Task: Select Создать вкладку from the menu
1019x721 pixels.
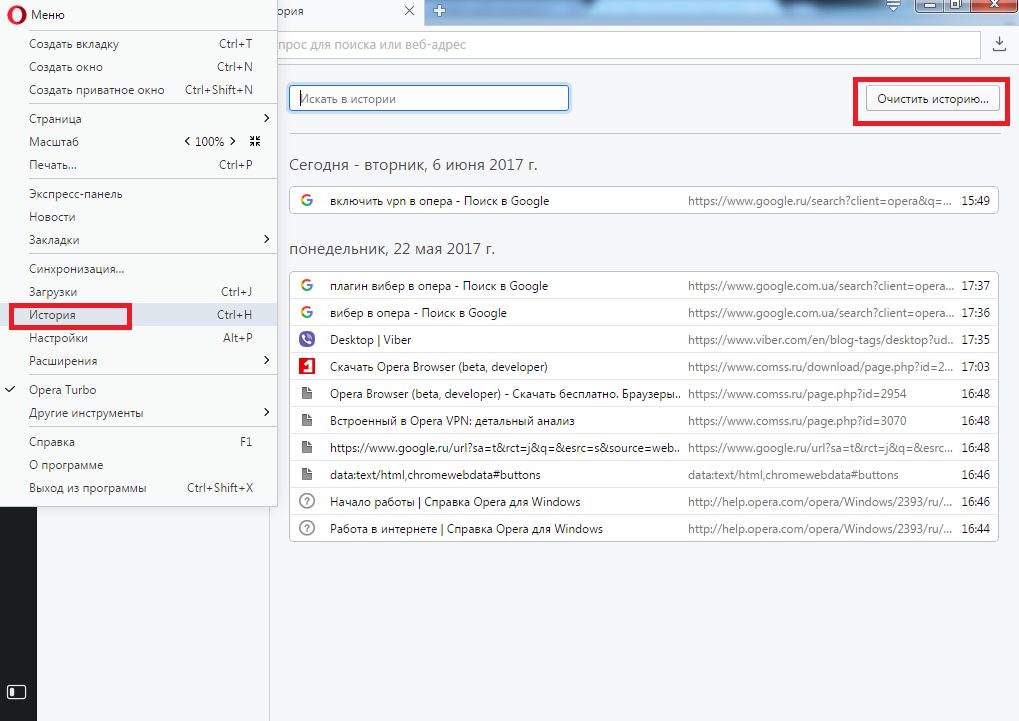Action: pyautogui.click(x=138, y=44)
